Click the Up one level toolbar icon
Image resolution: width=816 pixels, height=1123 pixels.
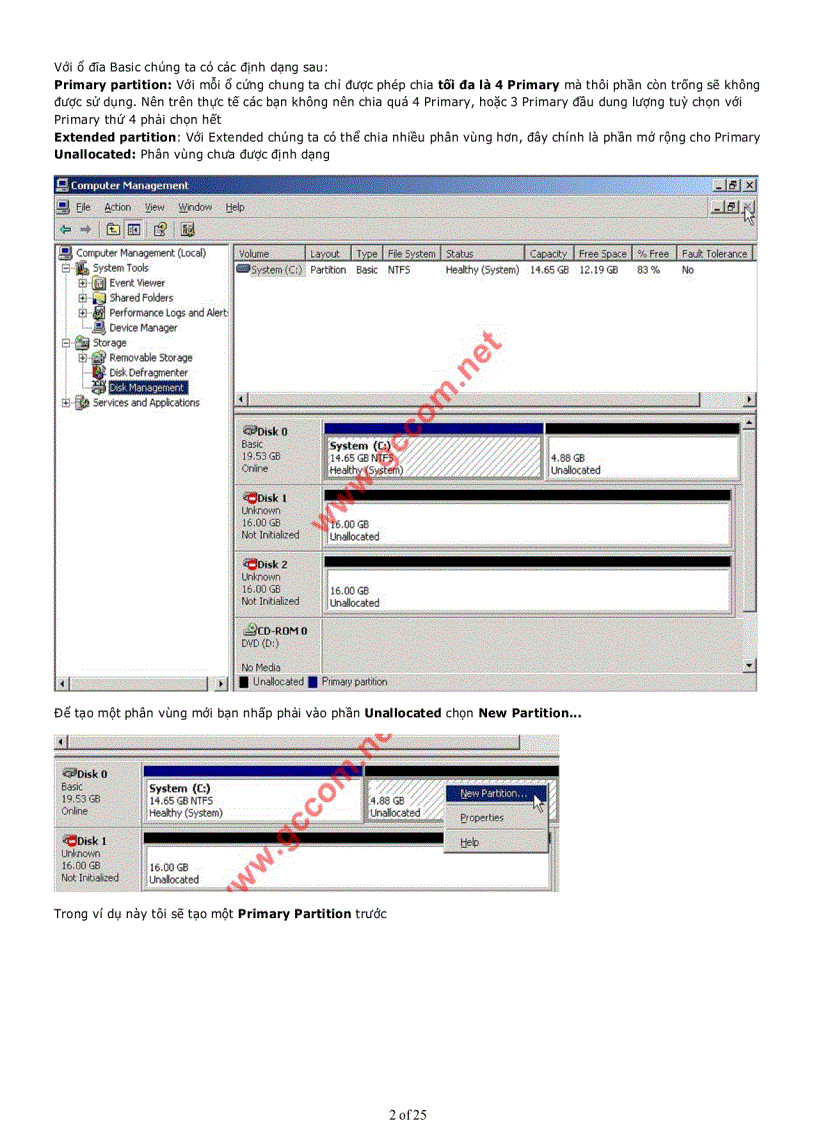click(x=114, y=229)
